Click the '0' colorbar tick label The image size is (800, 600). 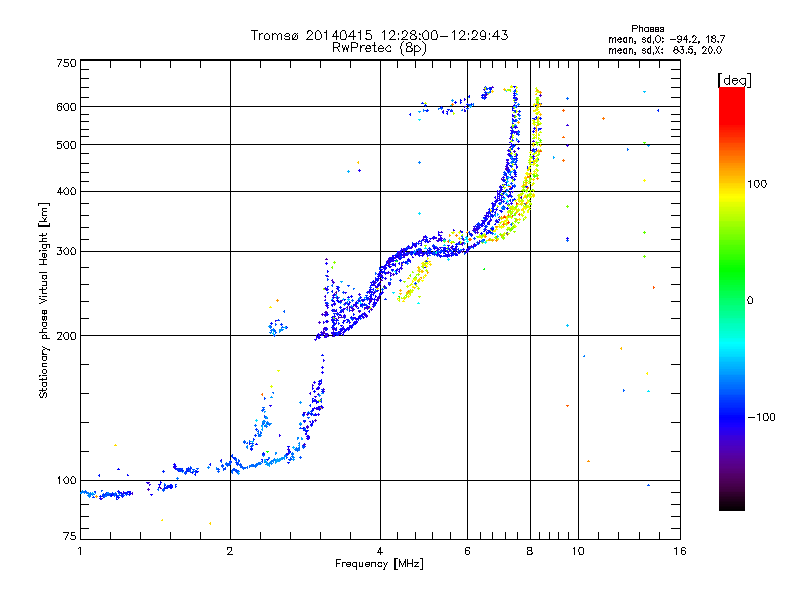(749, 301)
